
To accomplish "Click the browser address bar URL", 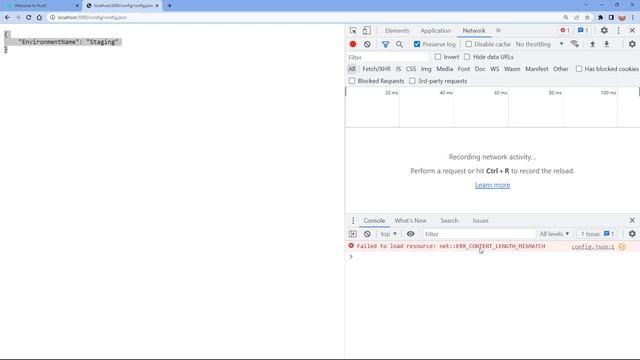I will tap(92, 18).
